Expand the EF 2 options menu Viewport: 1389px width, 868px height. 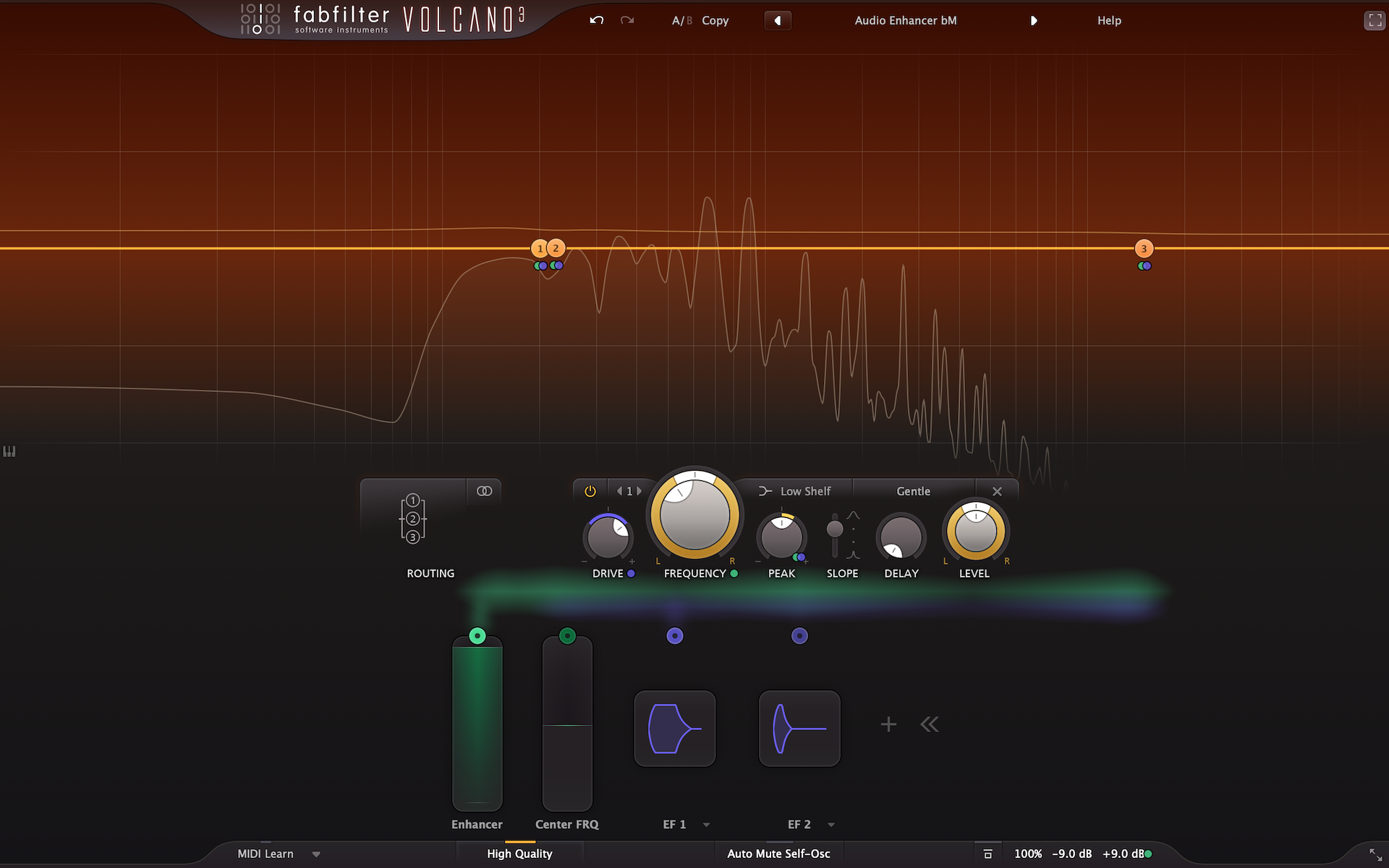[831, 825]
